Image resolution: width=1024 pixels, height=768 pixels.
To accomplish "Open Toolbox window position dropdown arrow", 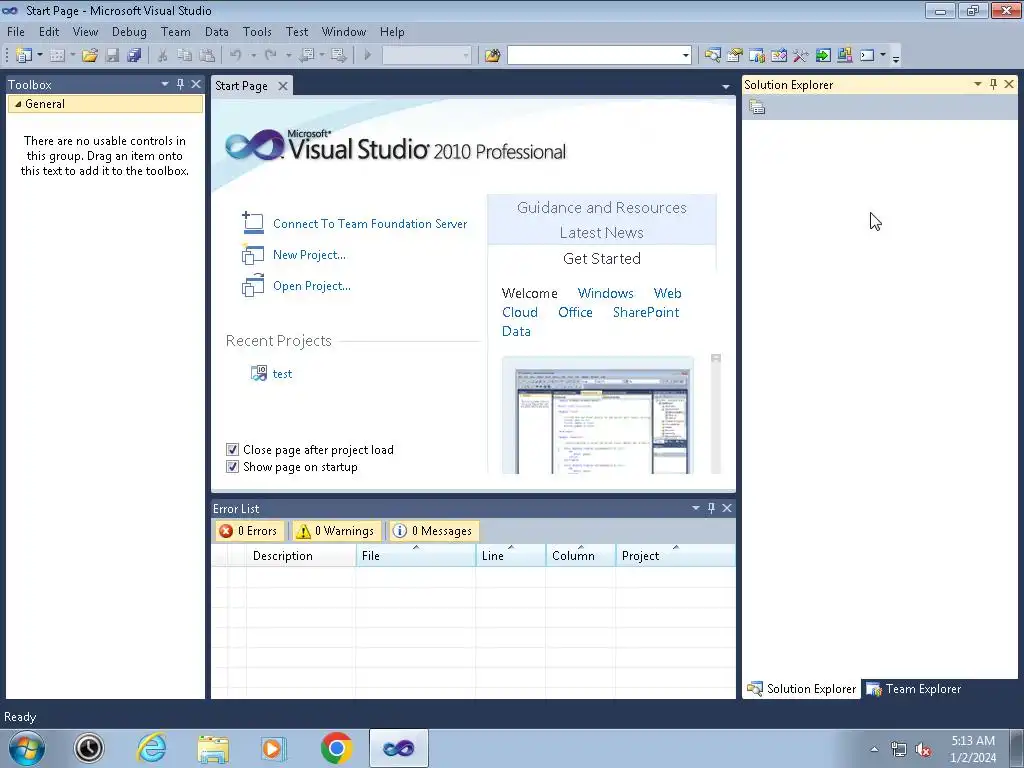I will pyautogui.click(x=165, y=84).
